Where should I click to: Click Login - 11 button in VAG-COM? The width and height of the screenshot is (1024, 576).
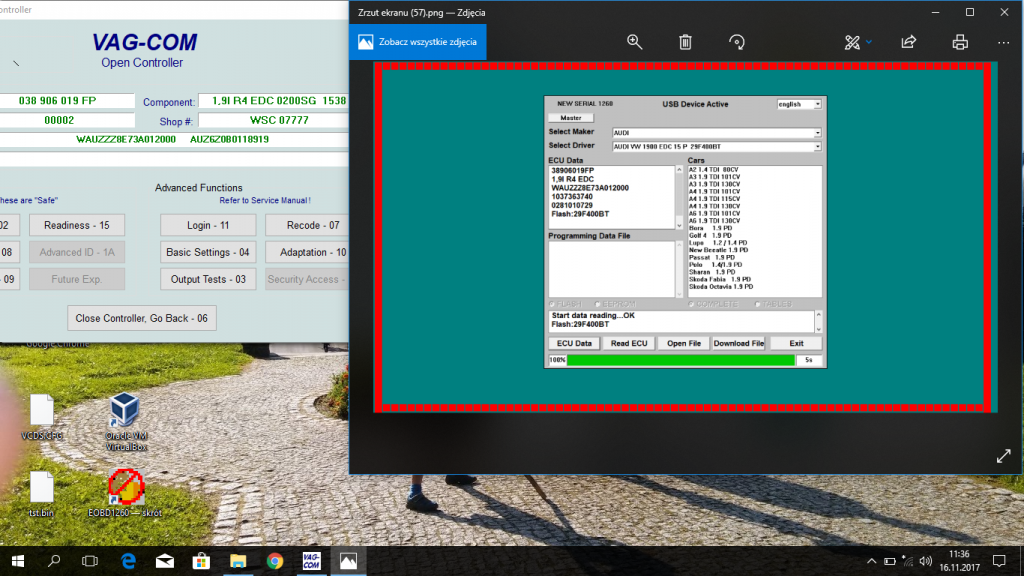tap(208, 225)
